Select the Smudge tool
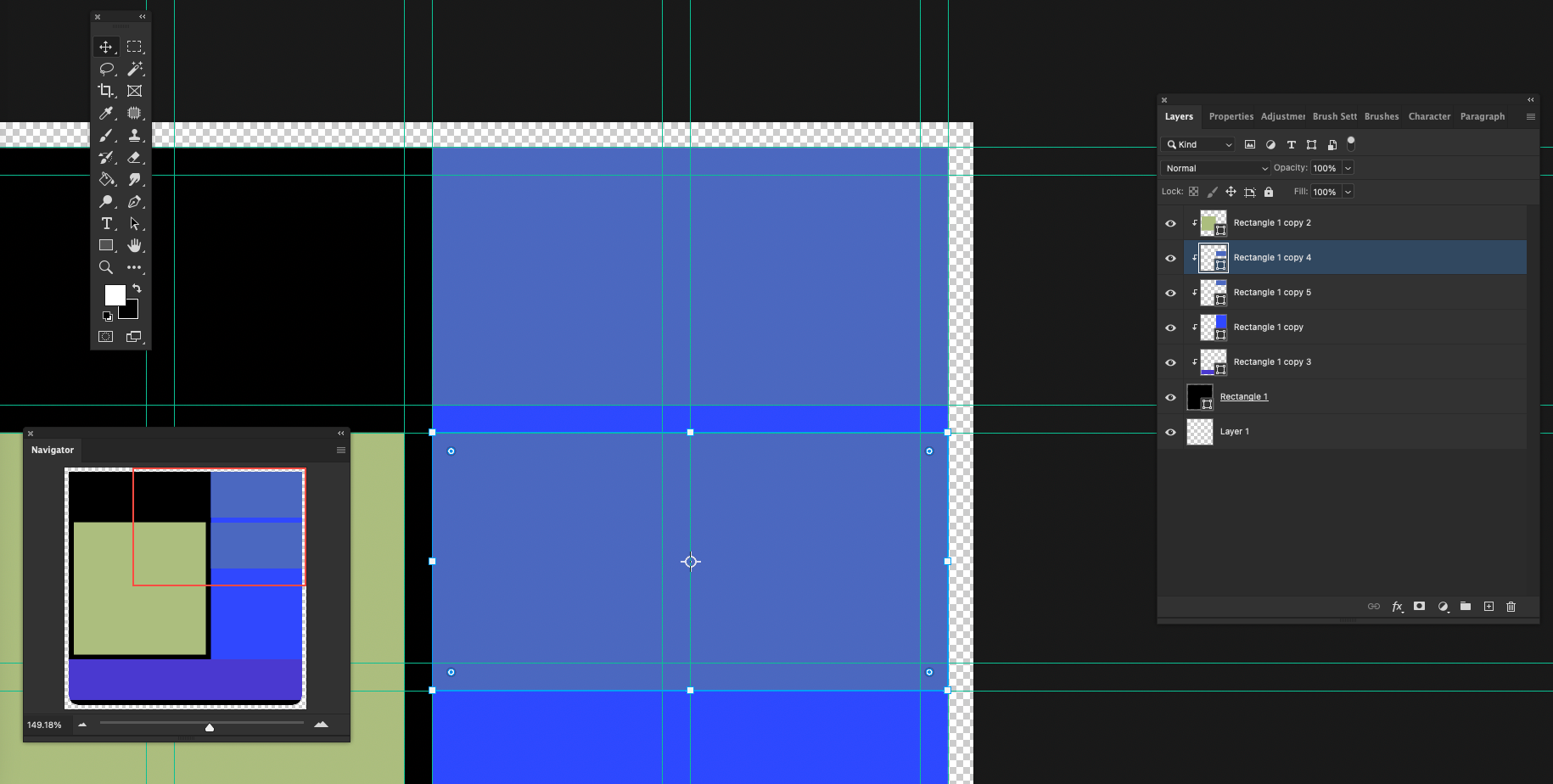The height and width of the screenshot is (784, 1553). (134, 179)
